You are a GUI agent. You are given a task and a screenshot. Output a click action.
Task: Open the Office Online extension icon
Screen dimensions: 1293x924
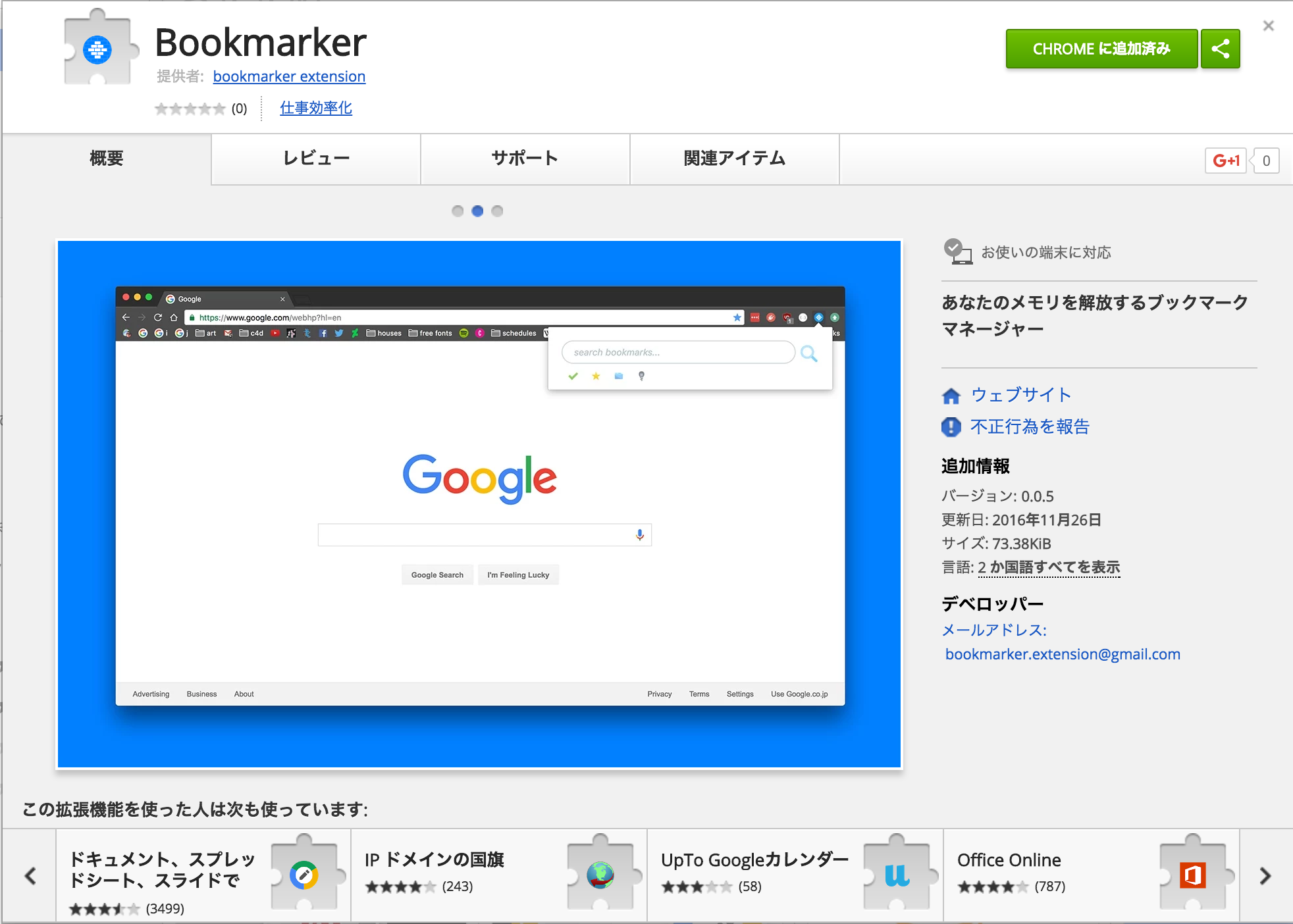coord(1193,875)
